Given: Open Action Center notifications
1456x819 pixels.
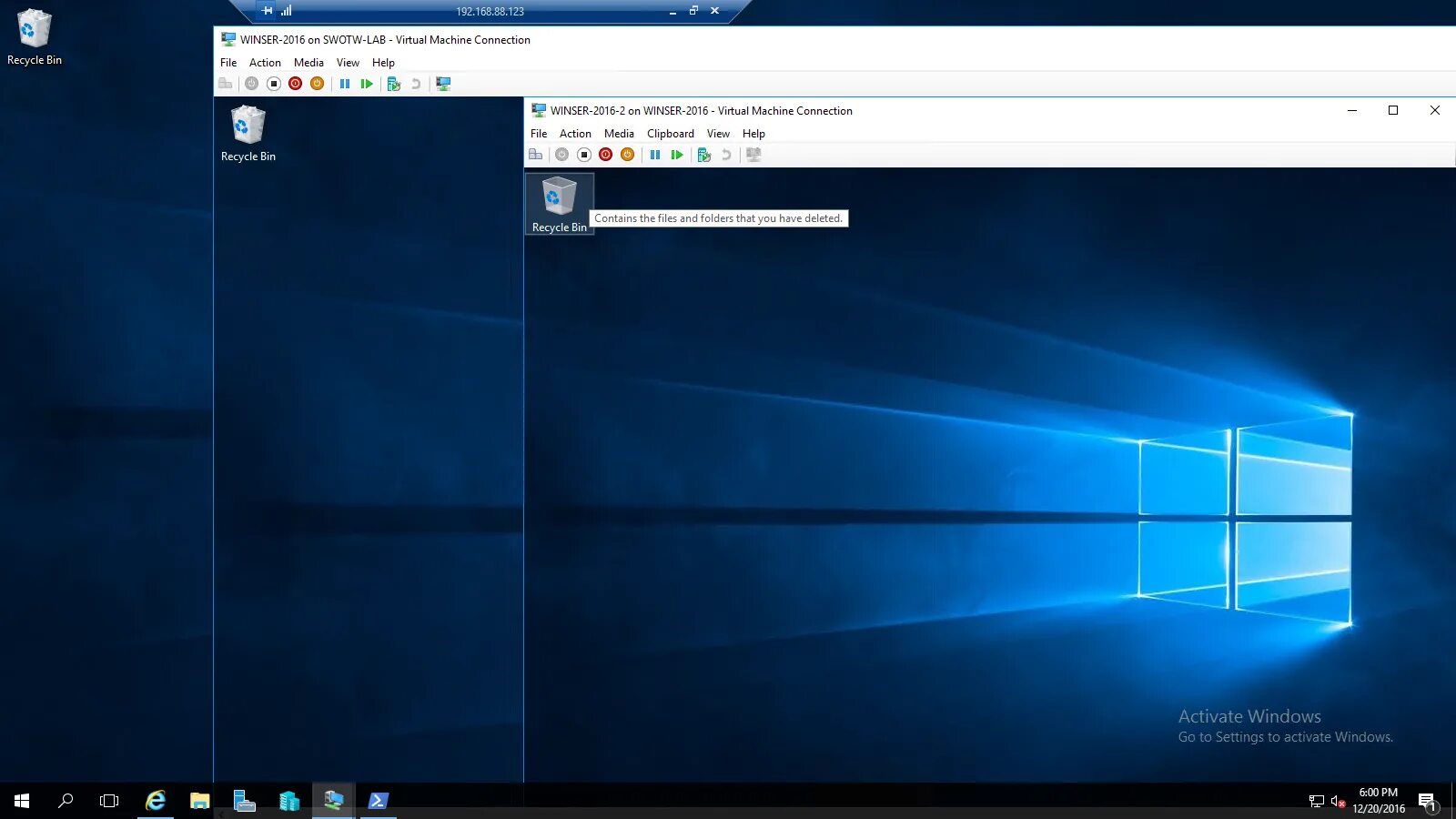Looking at the screenshot, I should (1428, 801).
